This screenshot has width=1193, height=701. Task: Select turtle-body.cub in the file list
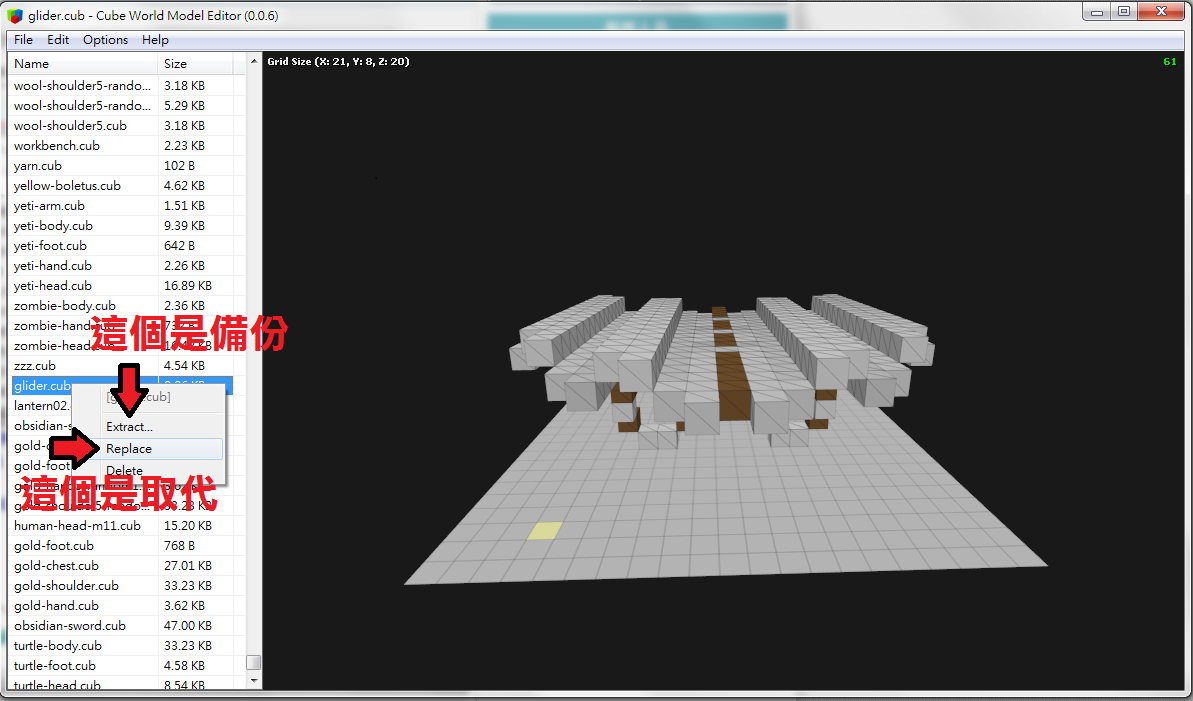(x=58, y=646)
